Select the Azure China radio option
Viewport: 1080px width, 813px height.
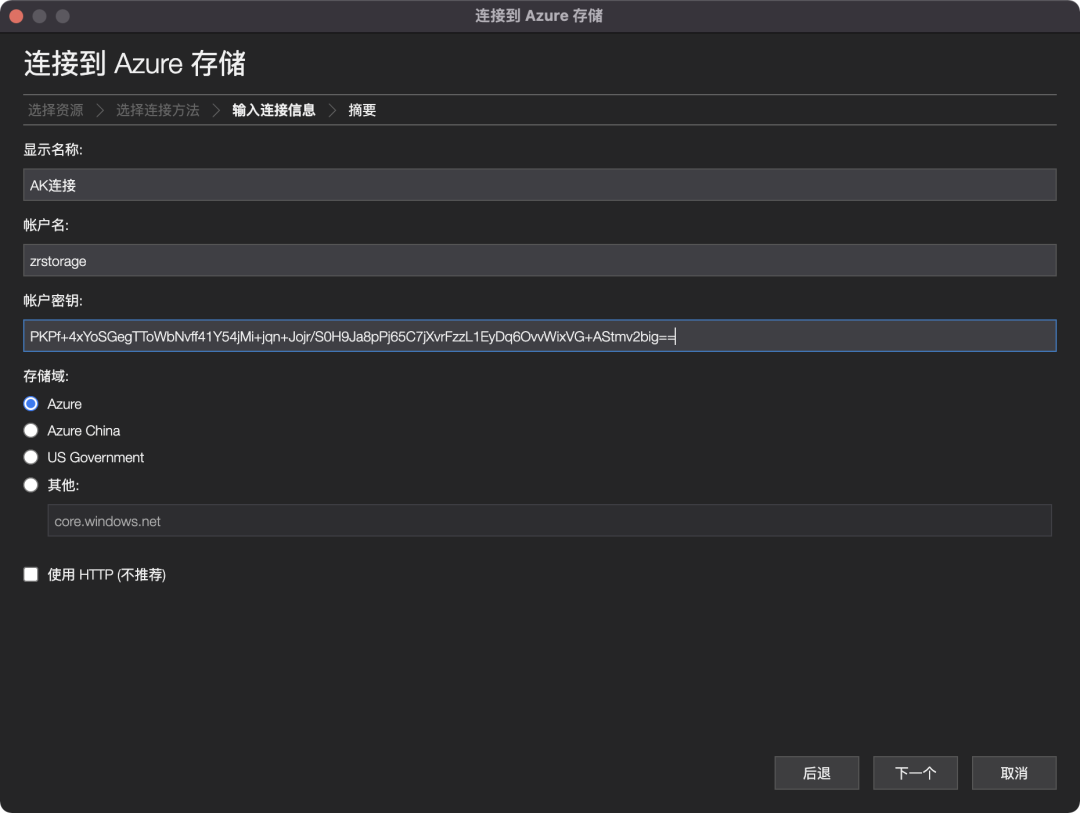[30, 431]
